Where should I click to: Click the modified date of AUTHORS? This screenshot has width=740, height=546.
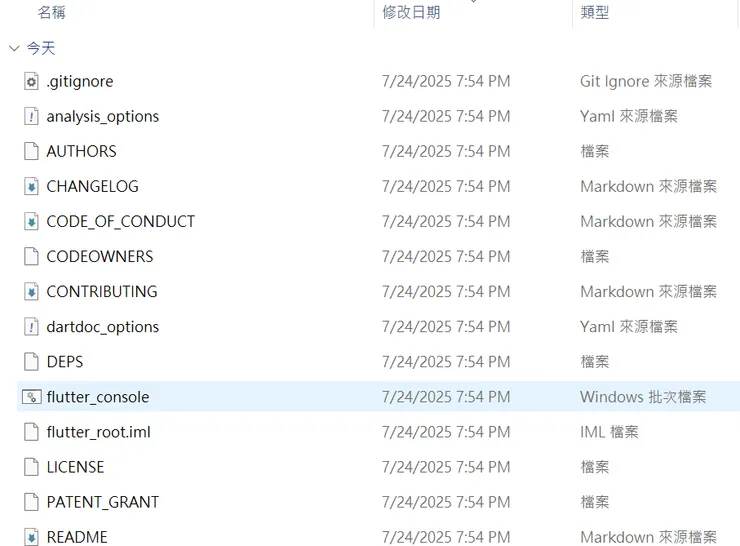coord(446,151)
